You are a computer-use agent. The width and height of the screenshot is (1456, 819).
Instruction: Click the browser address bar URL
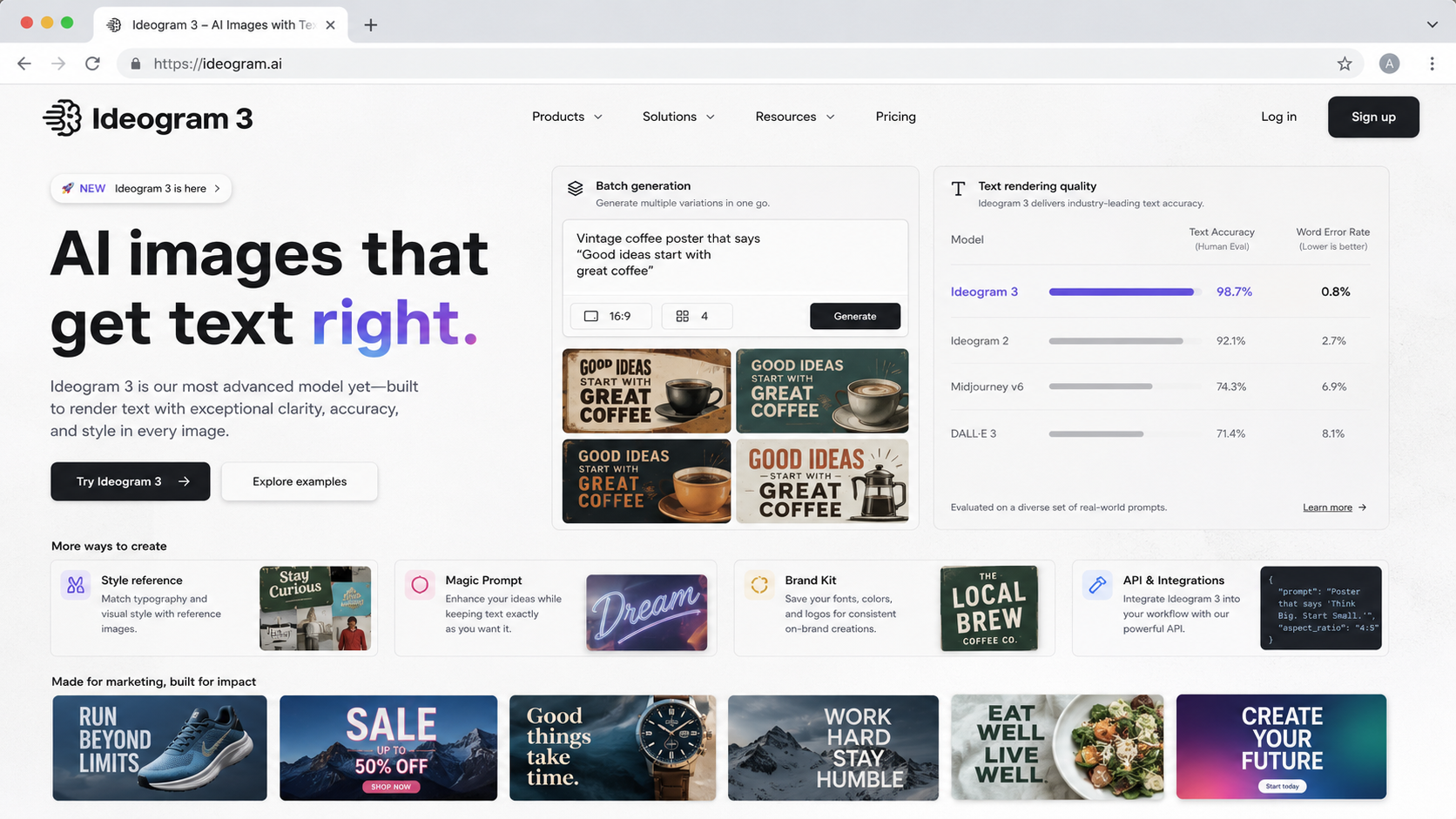pyautogui.click(x=218, y=64)
